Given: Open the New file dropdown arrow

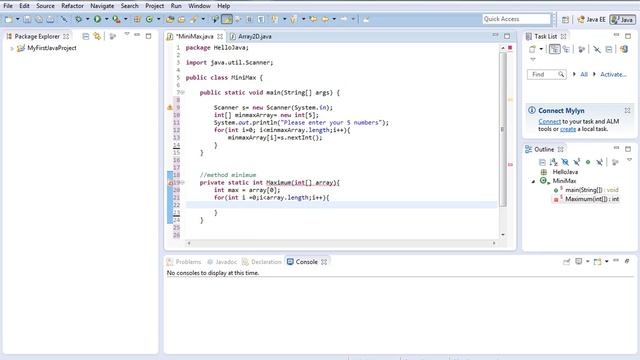Looking at the screenshot, I should click(18, 19).
